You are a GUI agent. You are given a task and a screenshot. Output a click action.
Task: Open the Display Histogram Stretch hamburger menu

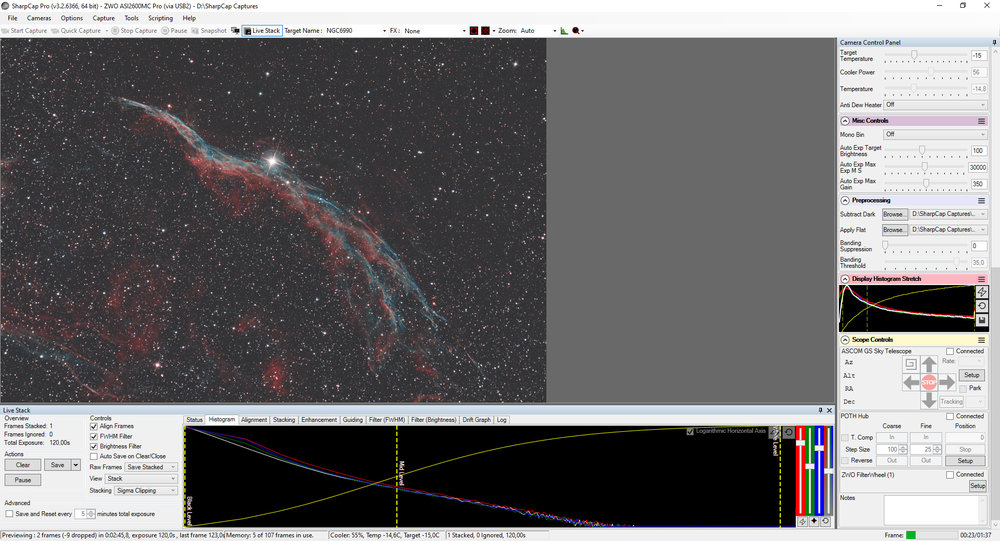(x=982, y=279)
